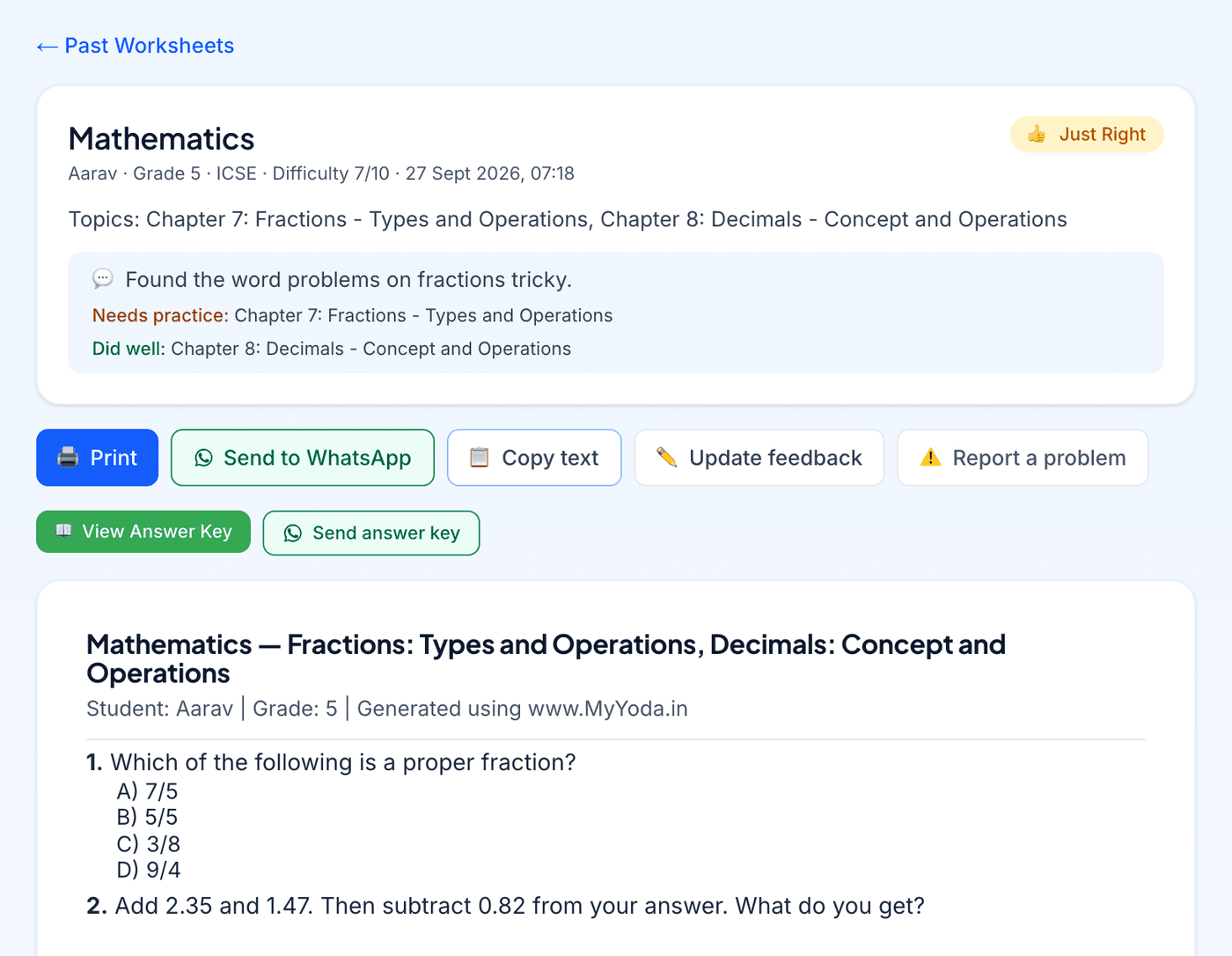
Task: Copy worksheet text
Action: click(534, 458)
